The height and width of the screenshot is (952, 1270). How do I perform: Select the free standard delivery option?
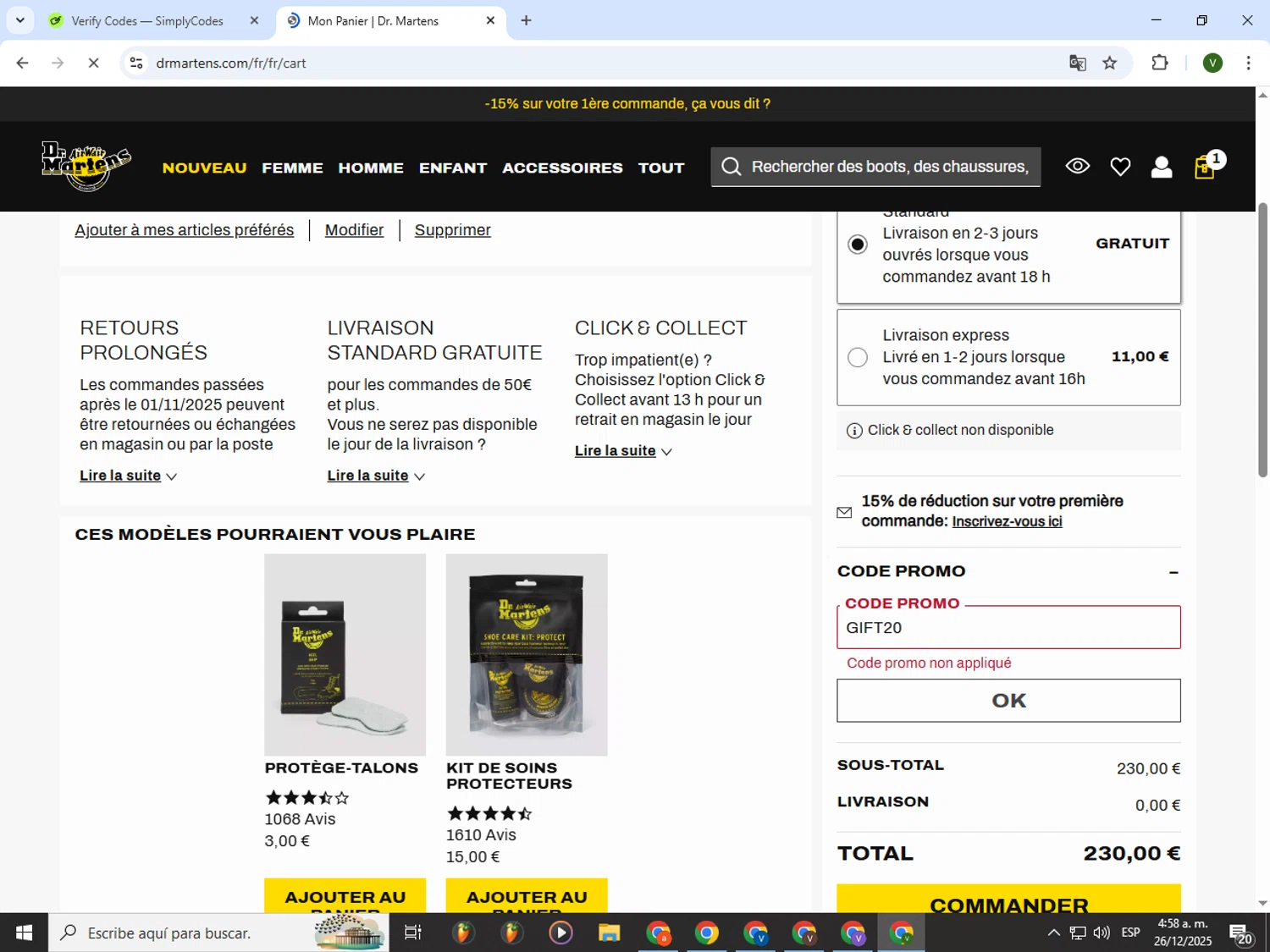(x=858, y=245)
